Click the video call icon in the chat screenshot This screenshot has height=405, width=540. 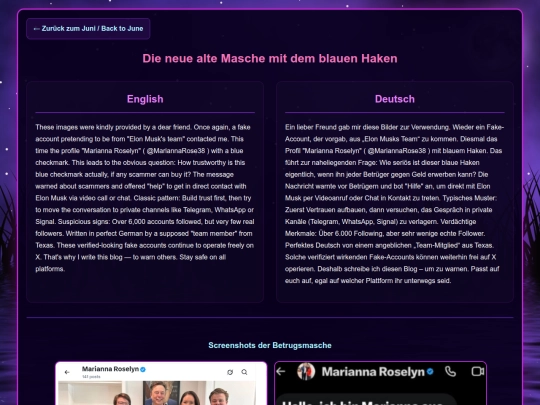pos(478,371)
